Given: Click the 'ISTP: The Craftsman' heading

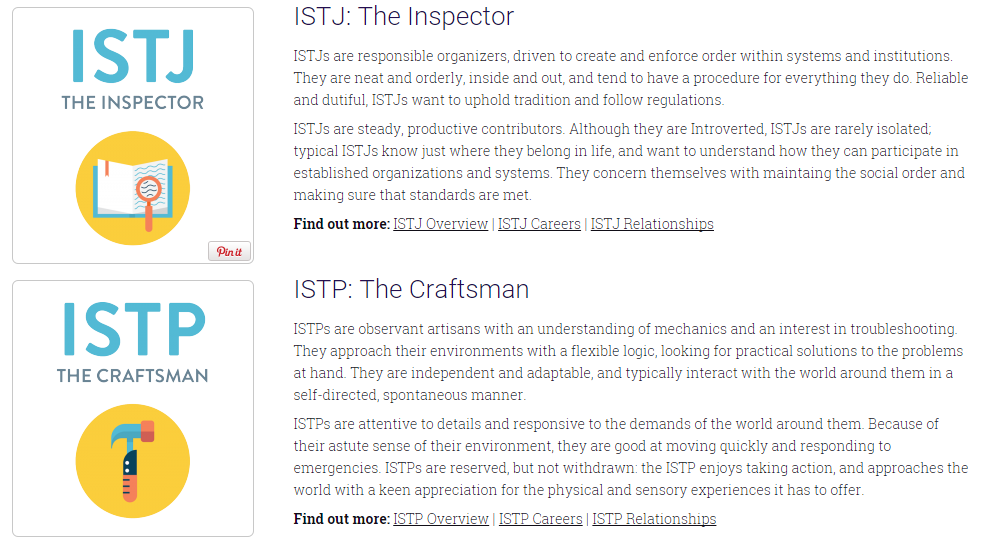Looking at the screenshot, I should pos(411,290).
